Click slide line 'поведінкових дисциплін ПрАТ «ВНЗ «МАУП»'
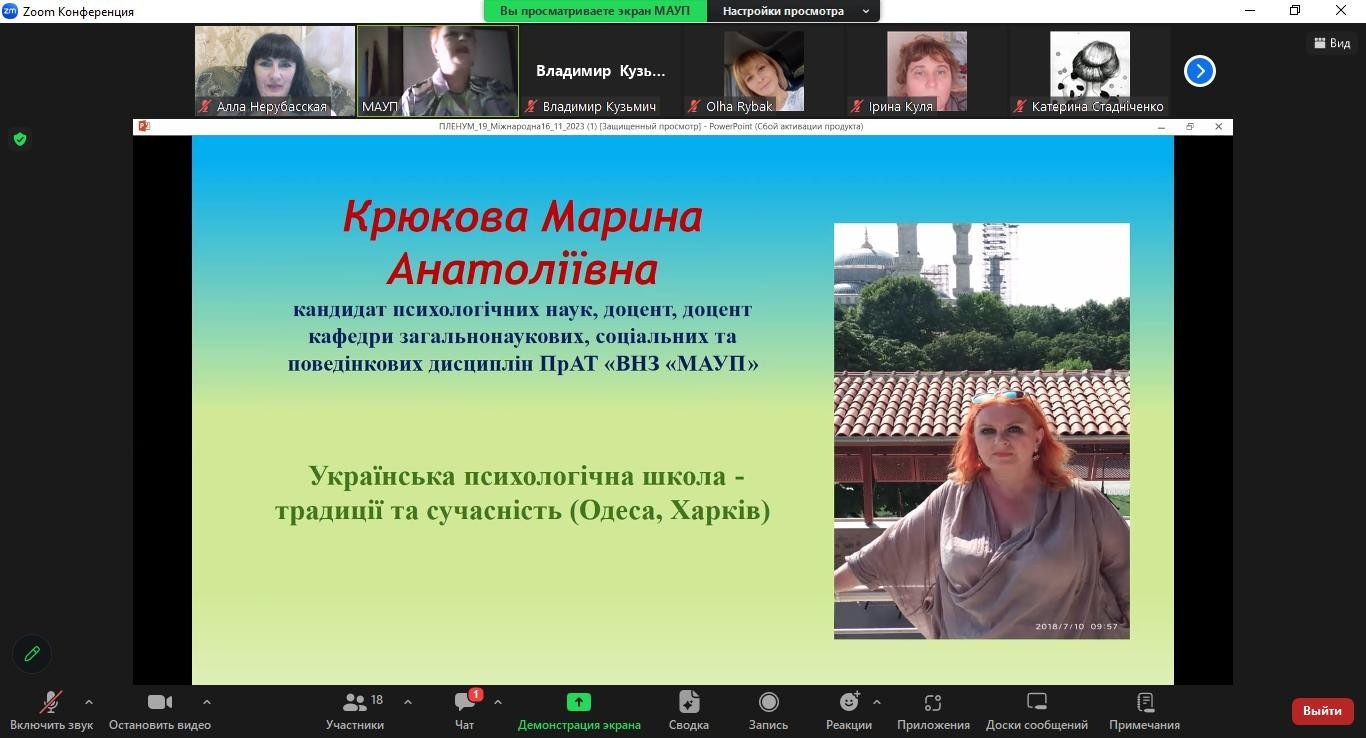Image resolution: width=1366 pixels, height=738 pixels. tap(523, 363)
